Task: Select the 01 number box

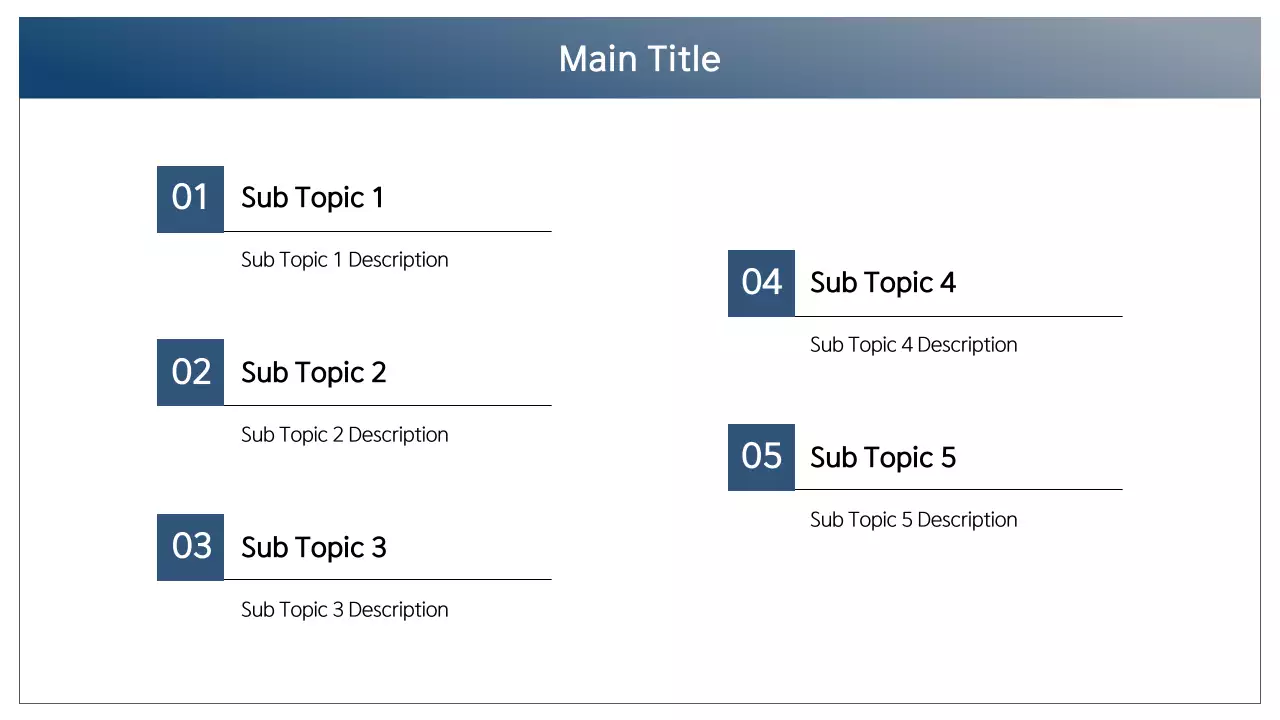Action: click(190, 198)
